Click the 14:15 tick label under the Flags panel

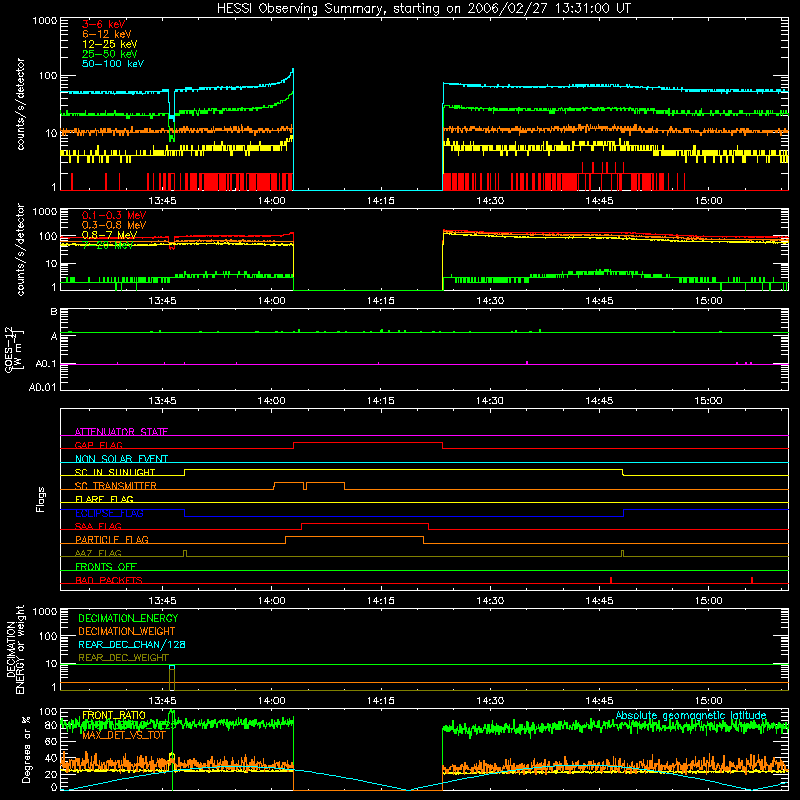(x=381, y=601)
